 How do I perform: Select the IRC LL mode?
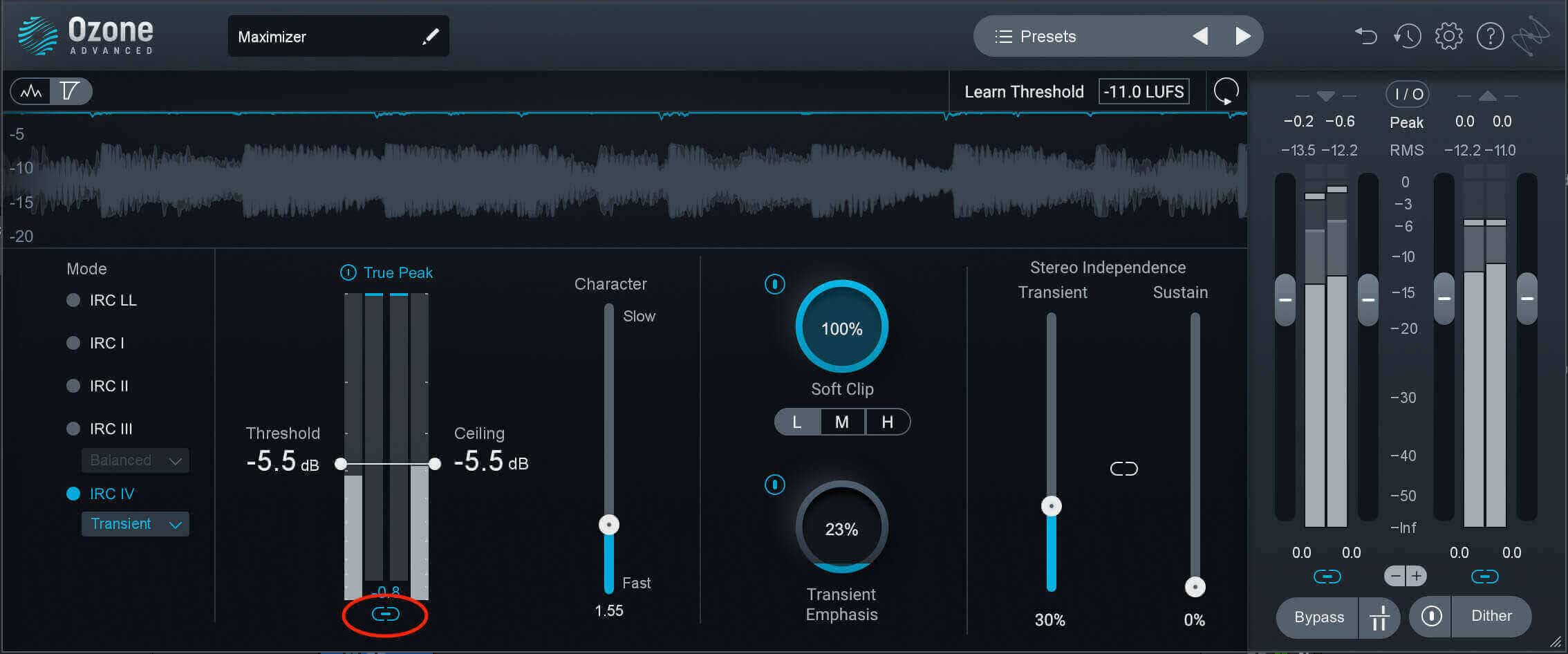102,300
